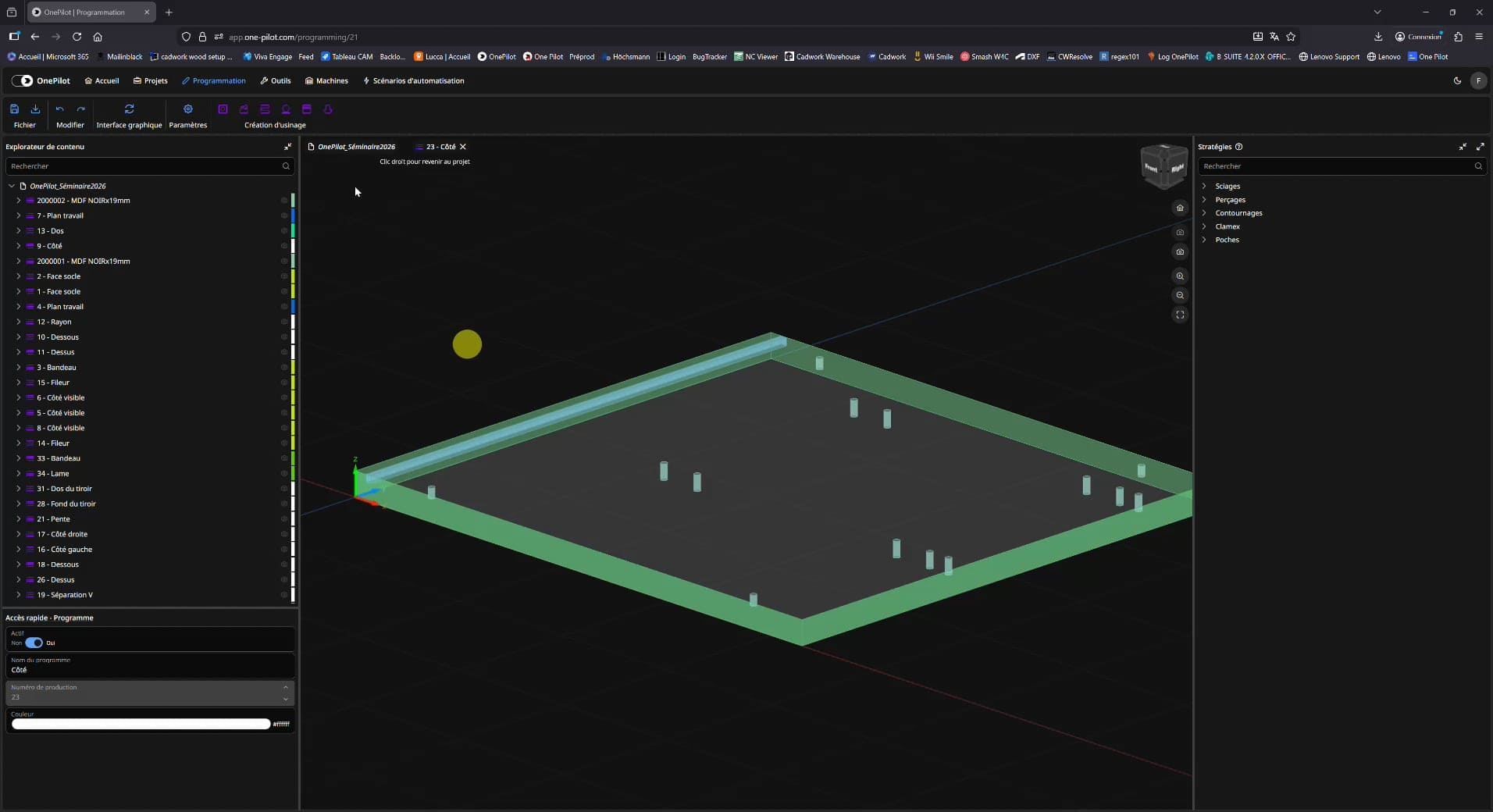This screenshot has height=812, width=1493.
Task: Click the lower camera snapshot button in viewport
Action: [x=1180, y=251]
